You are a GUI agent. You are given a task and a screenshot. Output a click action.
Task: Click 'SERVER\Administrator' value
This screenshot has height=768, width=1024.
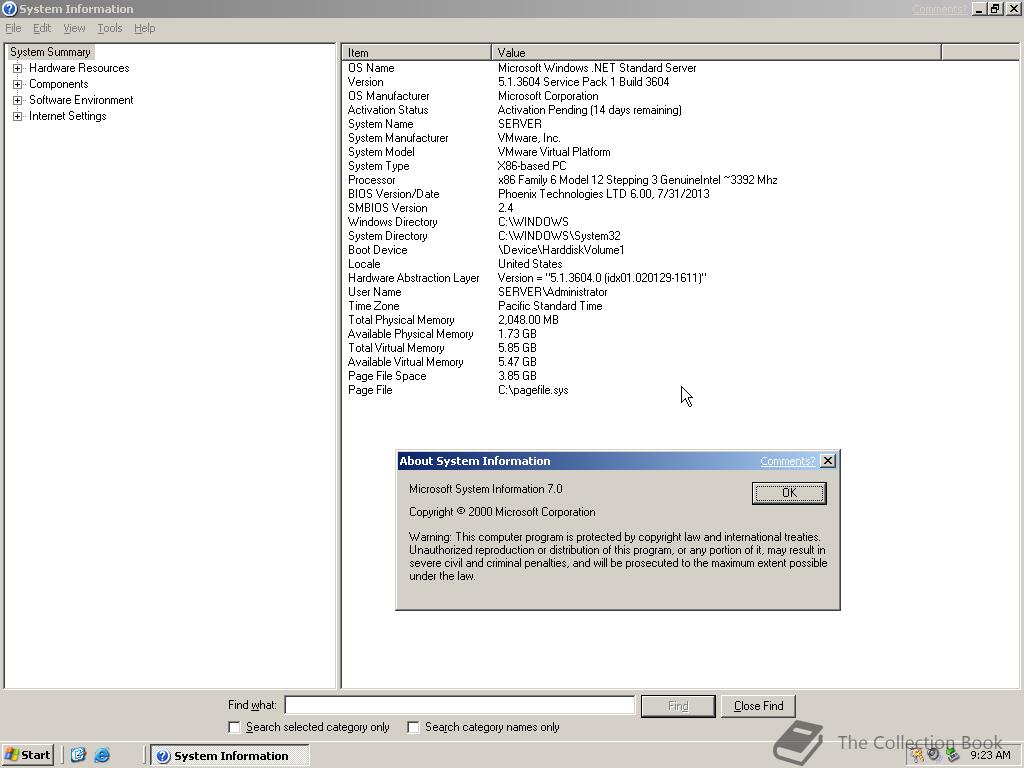[x=552, y=292]
